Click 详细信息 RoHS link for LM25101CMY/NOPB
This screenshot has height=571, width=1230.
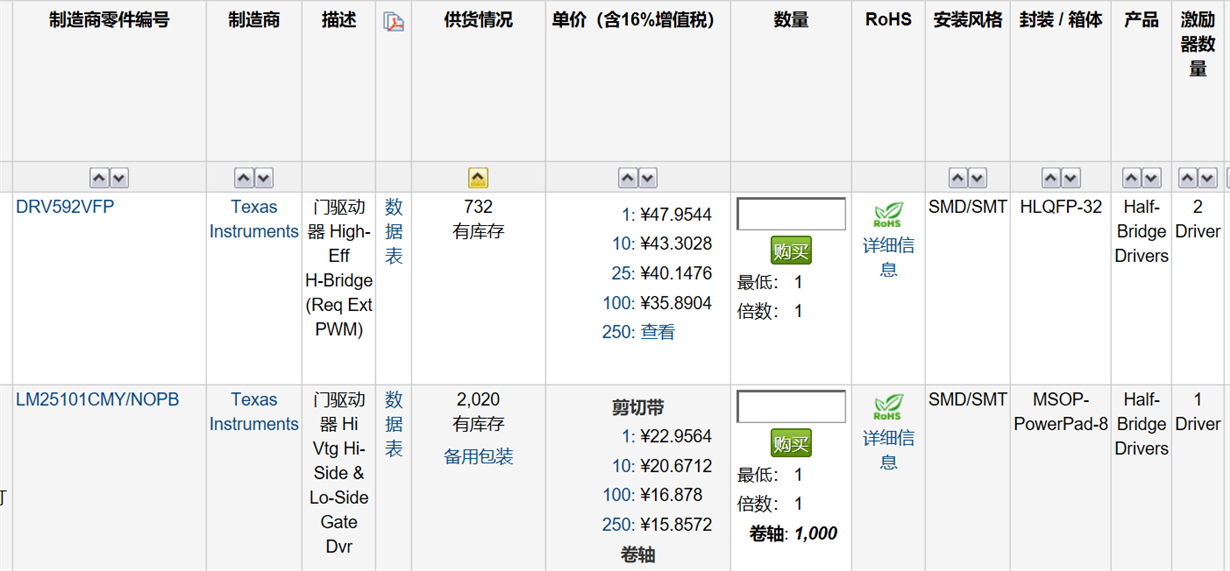(889, 450)
